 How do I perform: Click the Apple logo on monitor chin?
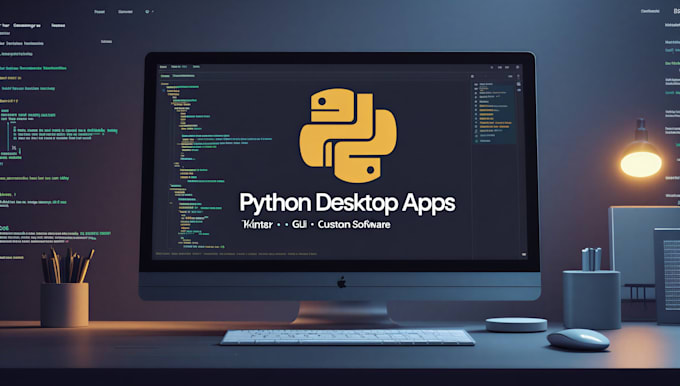click(x=342, y=282)
